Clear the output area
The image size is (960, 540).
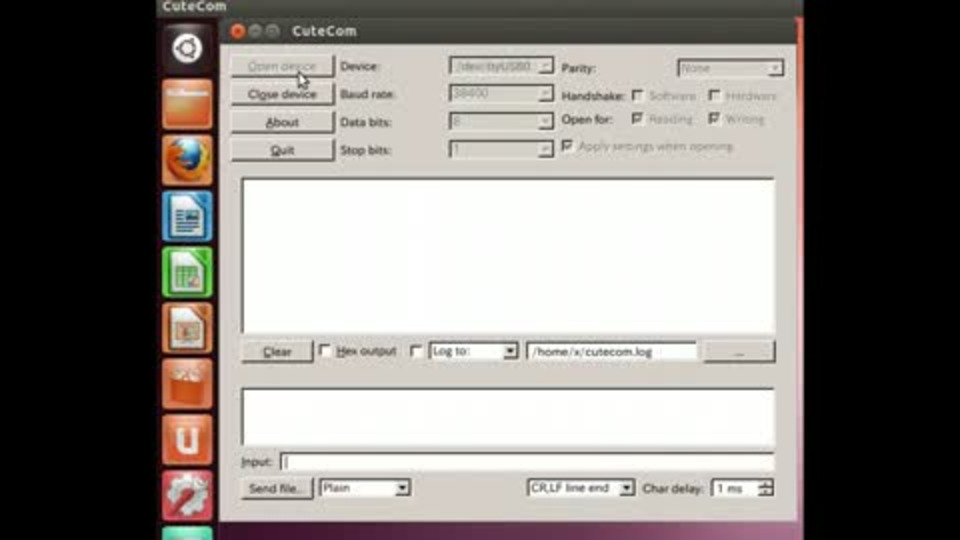tap(277, 351)
